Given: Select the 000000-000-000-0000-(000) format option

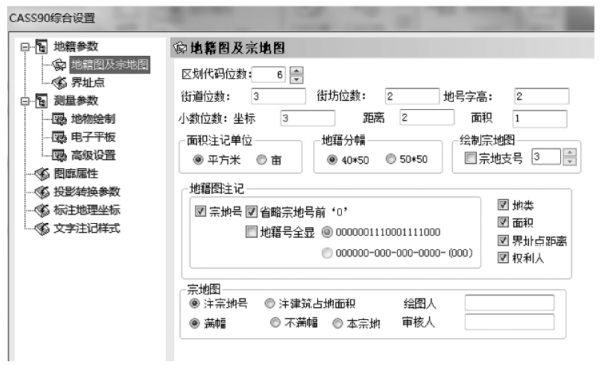Looking at the screenshot, I should coord(327,253).
